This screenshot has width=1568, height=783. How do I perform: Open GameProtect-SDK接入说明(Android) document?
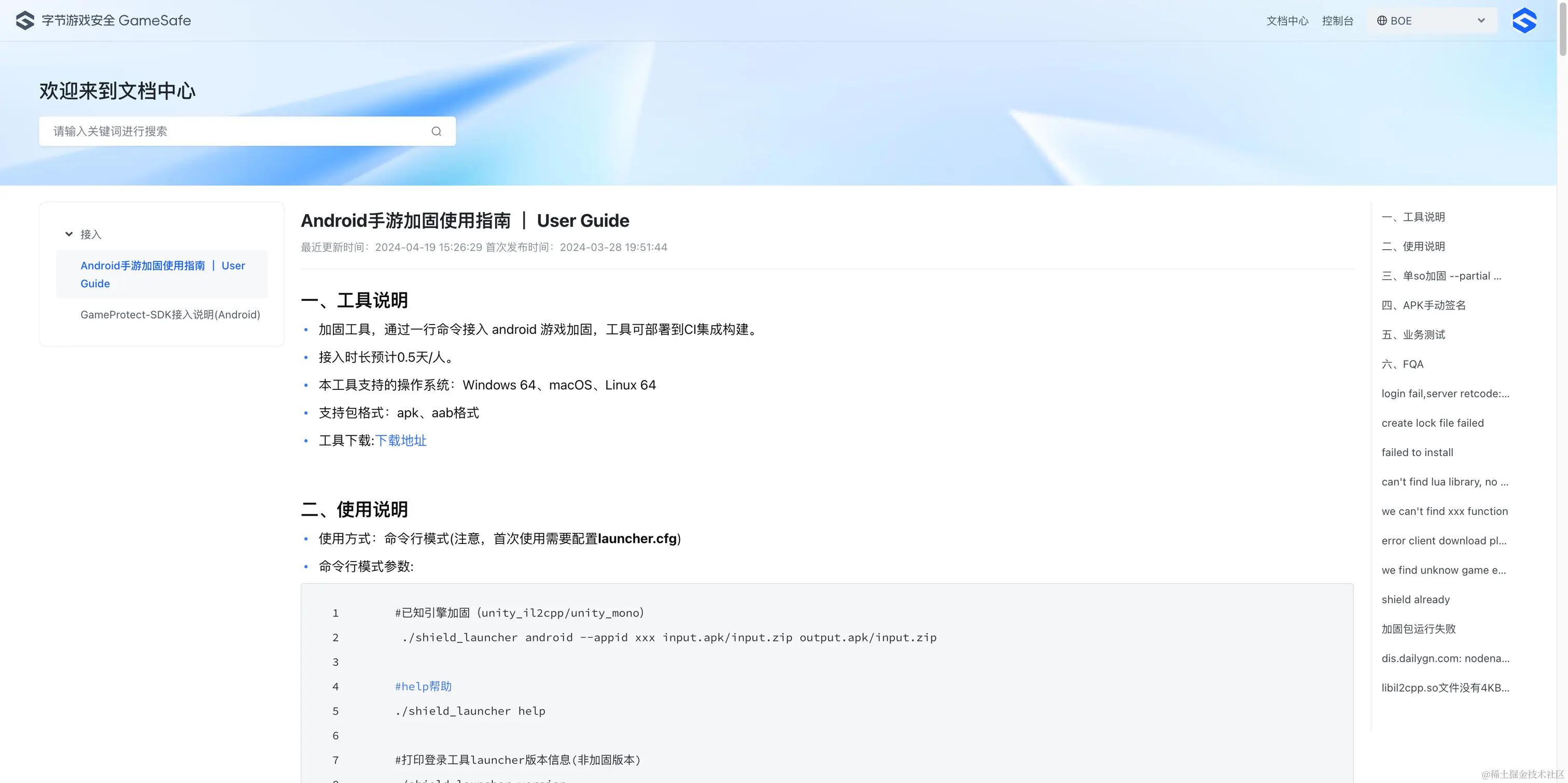coord(170,315)
